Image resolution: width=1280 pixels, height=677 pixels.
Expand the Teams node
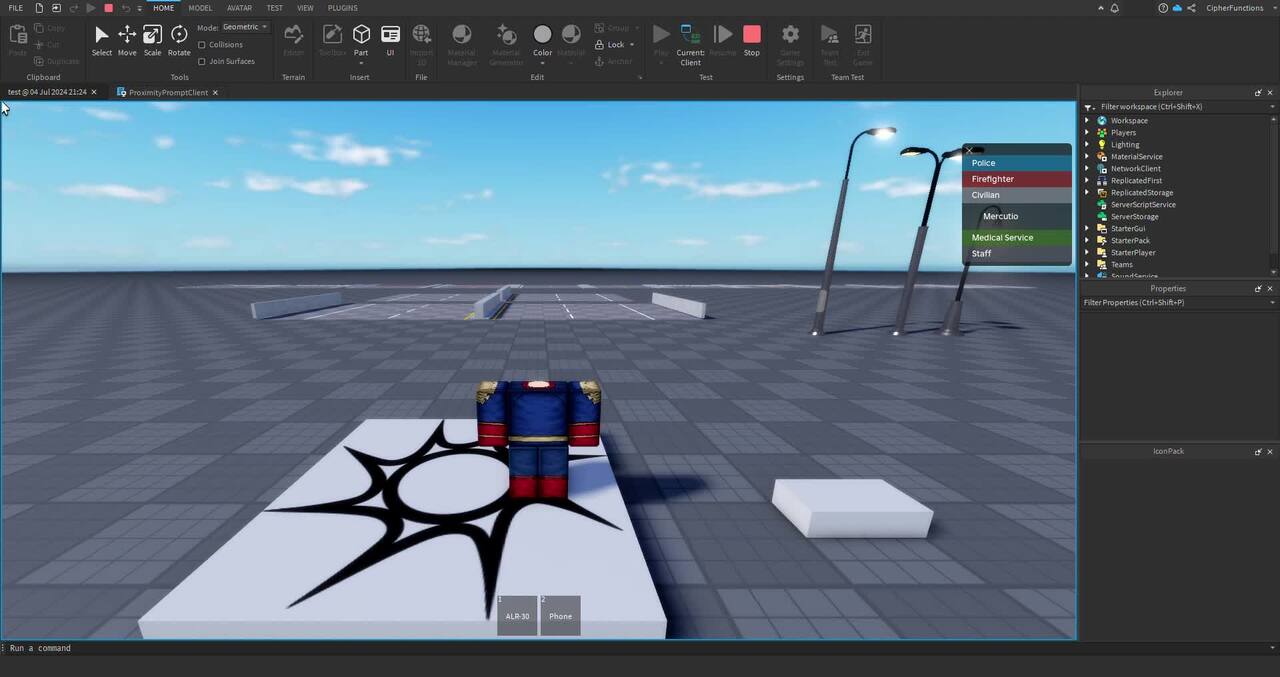tap(1087, 265)
